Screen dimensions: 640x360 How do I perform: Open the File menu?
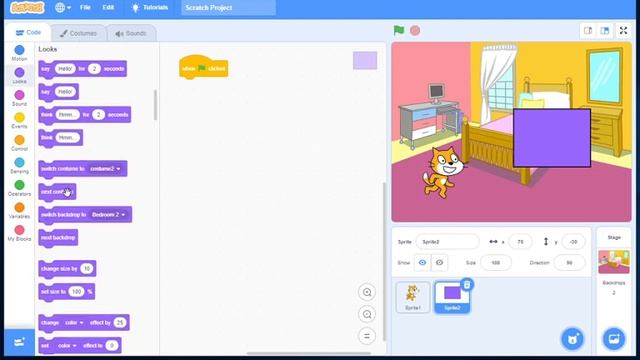85,8
